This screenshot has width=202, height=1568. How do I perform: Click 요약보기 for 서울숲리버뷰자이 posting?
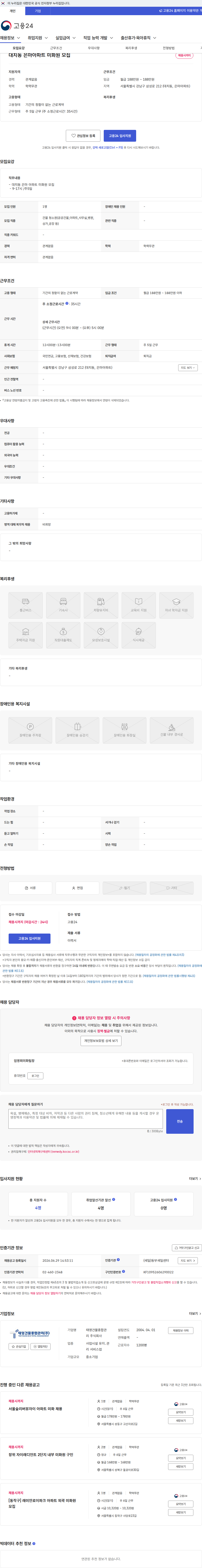point(181,1412)
